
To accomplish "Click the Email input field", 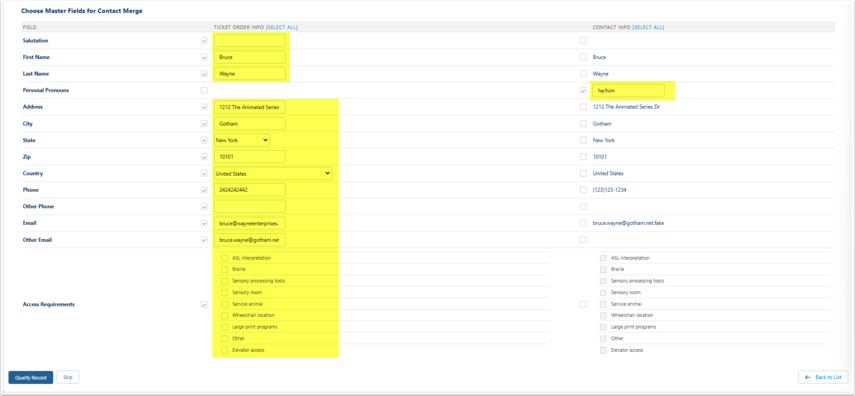I will coord(250,223).
